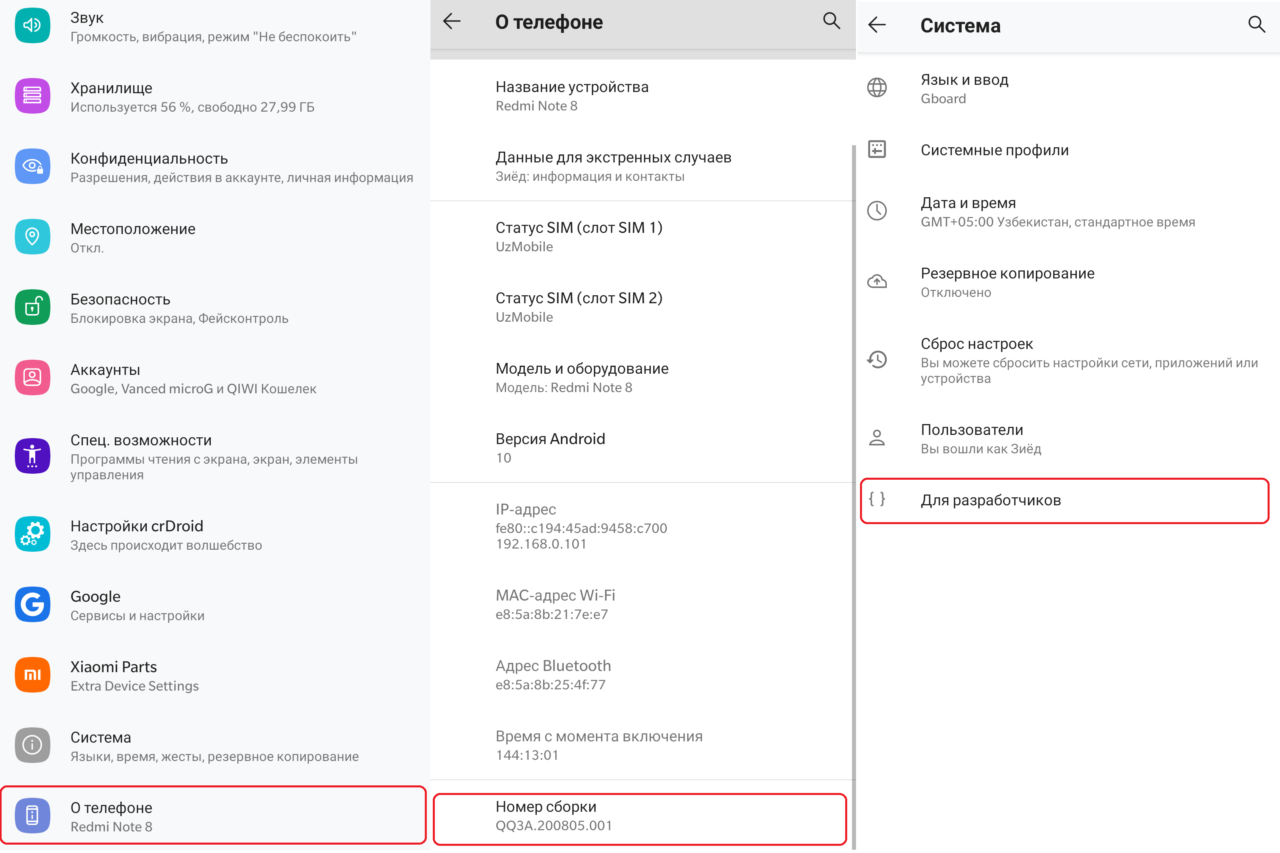Tap the MAC-адрес Wi-Fi entry

(640, 604)
